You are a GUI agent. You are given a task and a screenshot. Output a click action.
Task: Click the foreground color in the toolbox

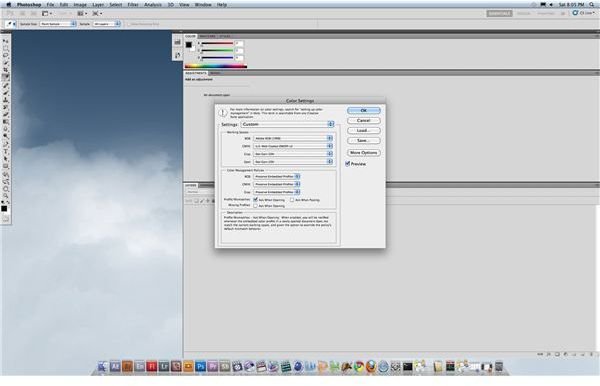pyautogui.click(x=4, y=208)
